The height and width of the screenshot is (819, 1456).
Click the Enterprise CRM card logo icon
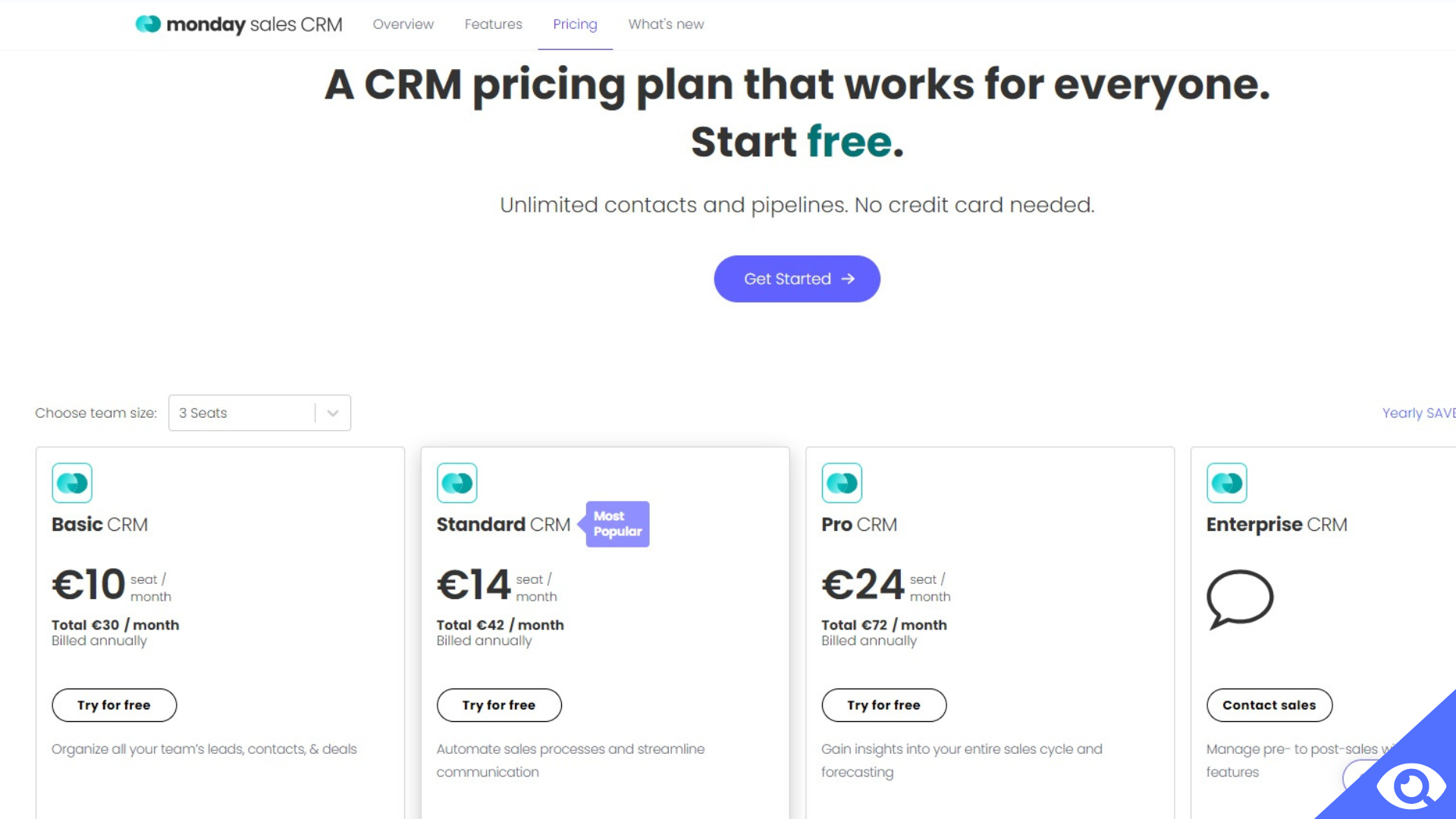click(x=1227, y=482)
